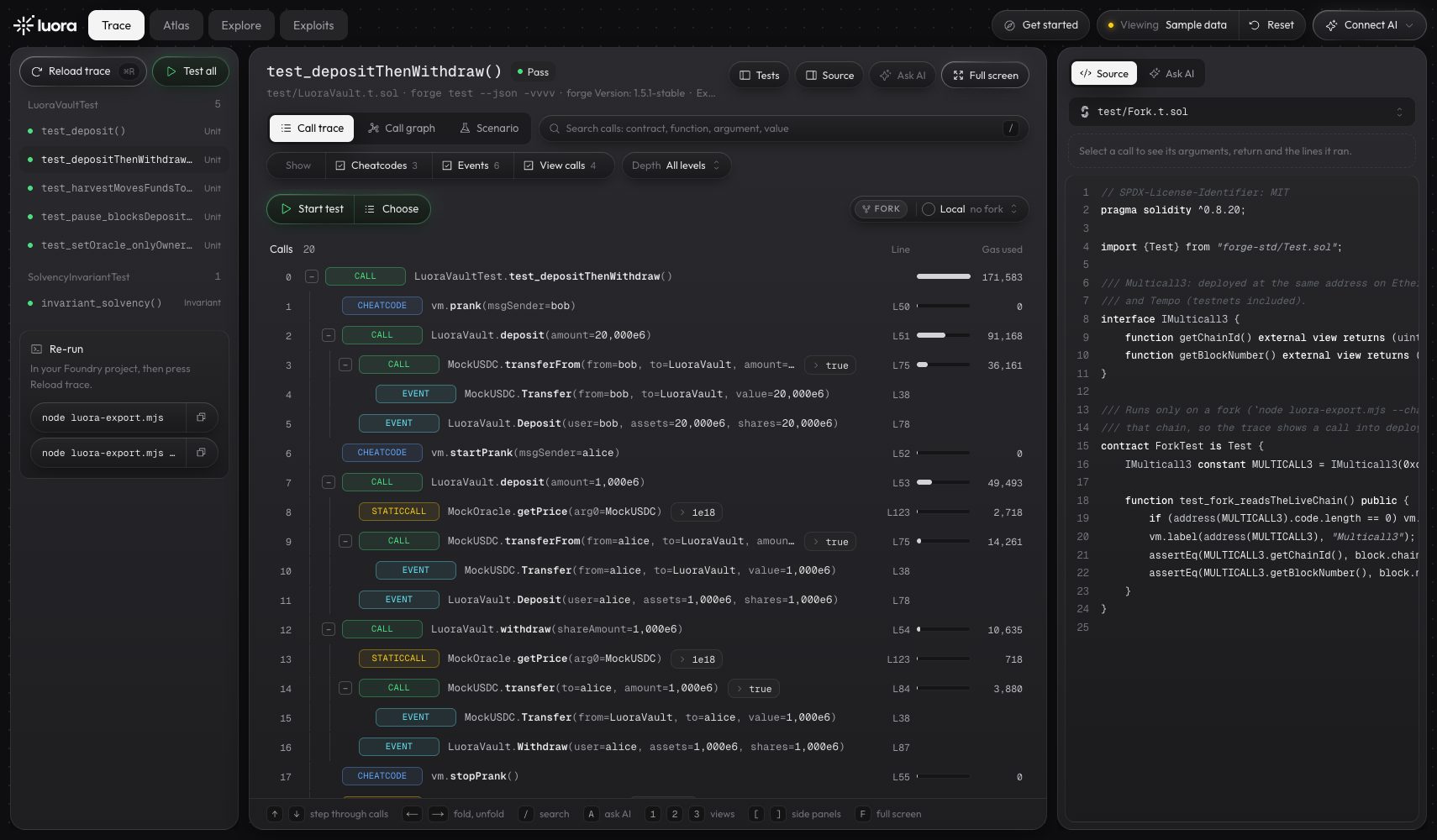
Task: Click the full screen 'F' shortcut key
Action: [862, 814]
